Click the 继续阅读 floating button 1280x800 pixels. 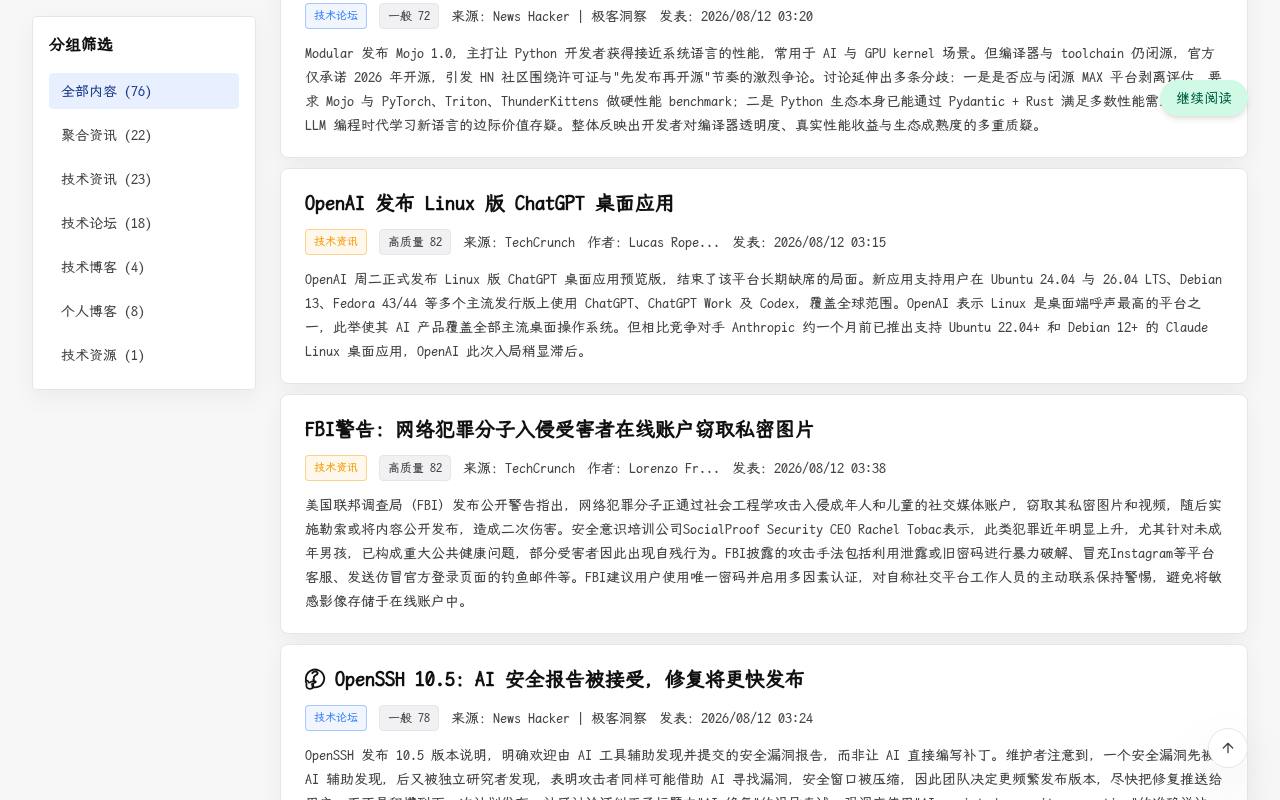pos(1204,98)
